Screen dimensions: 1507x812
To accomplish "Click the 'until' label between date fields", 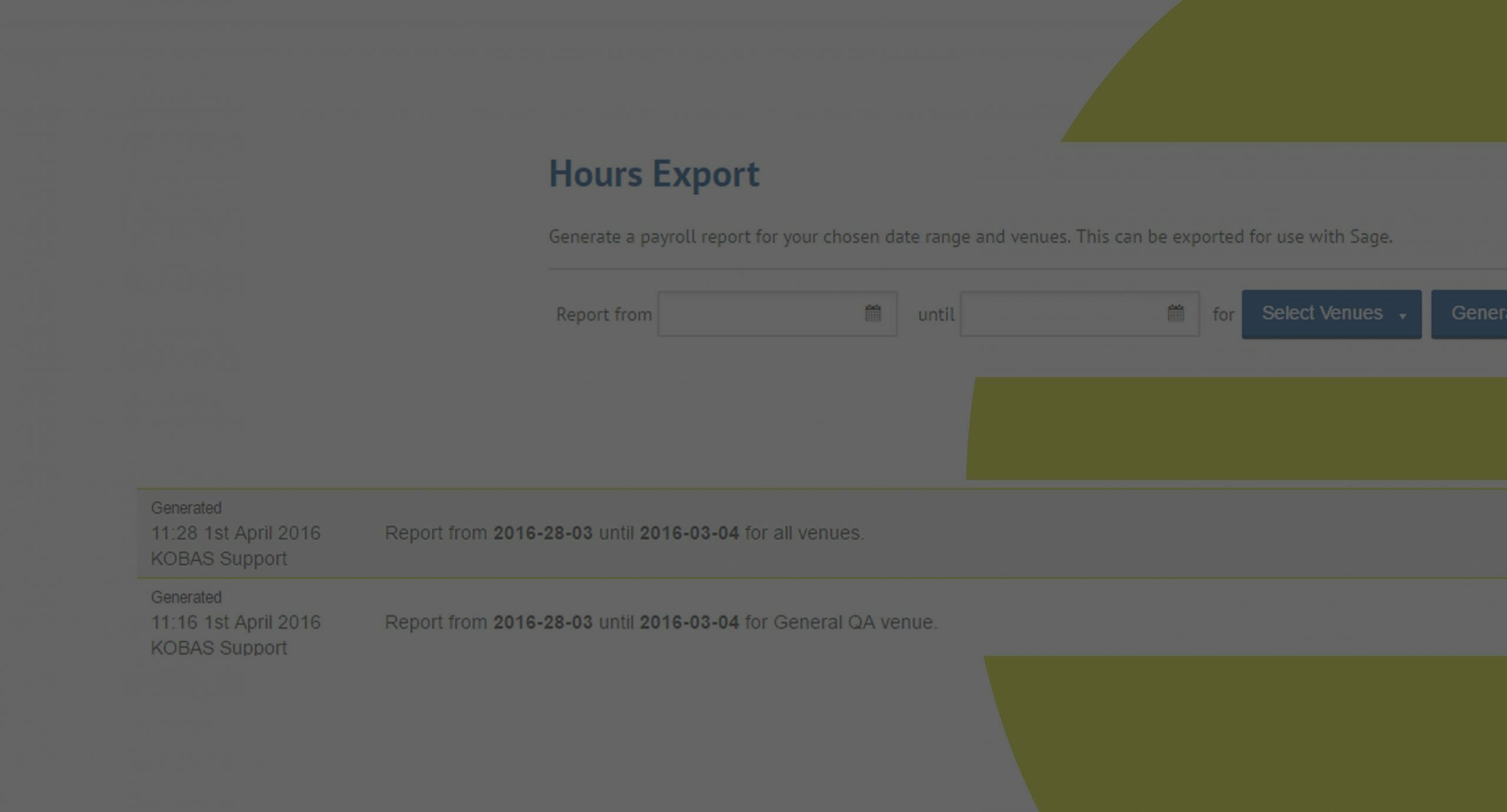I will (x=935, y=315).
